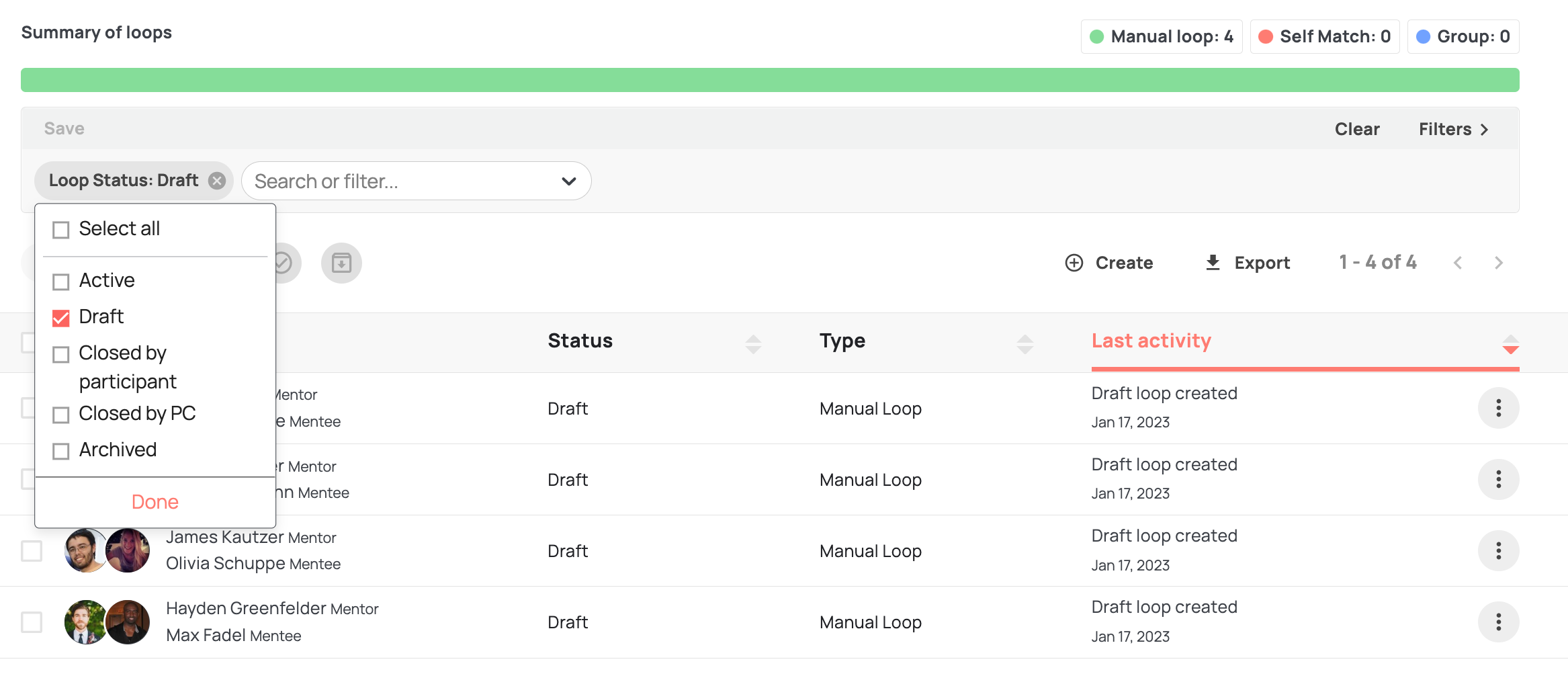This screenshot has height=676, width=1568.
Task: Click the Group: 0 legend badge
Action: point(1463,36)
